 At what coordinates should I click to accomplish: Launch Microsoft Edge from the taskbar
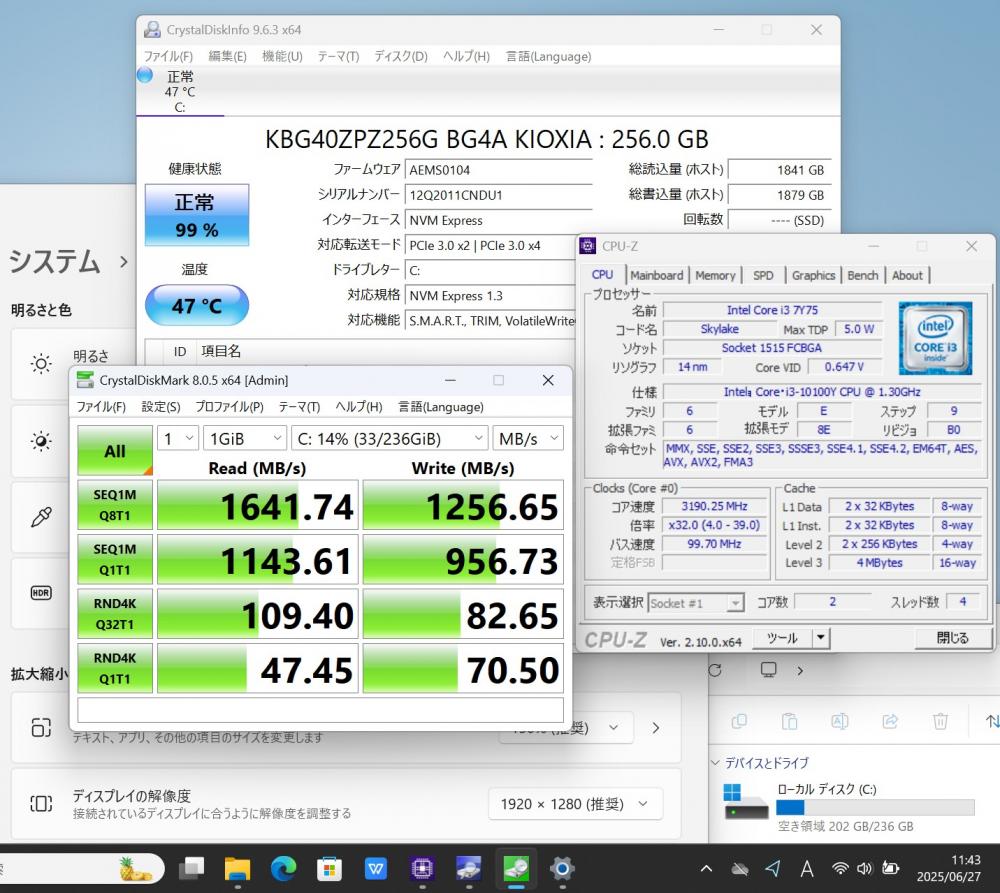pyautogui.click(x=283, y=868)
